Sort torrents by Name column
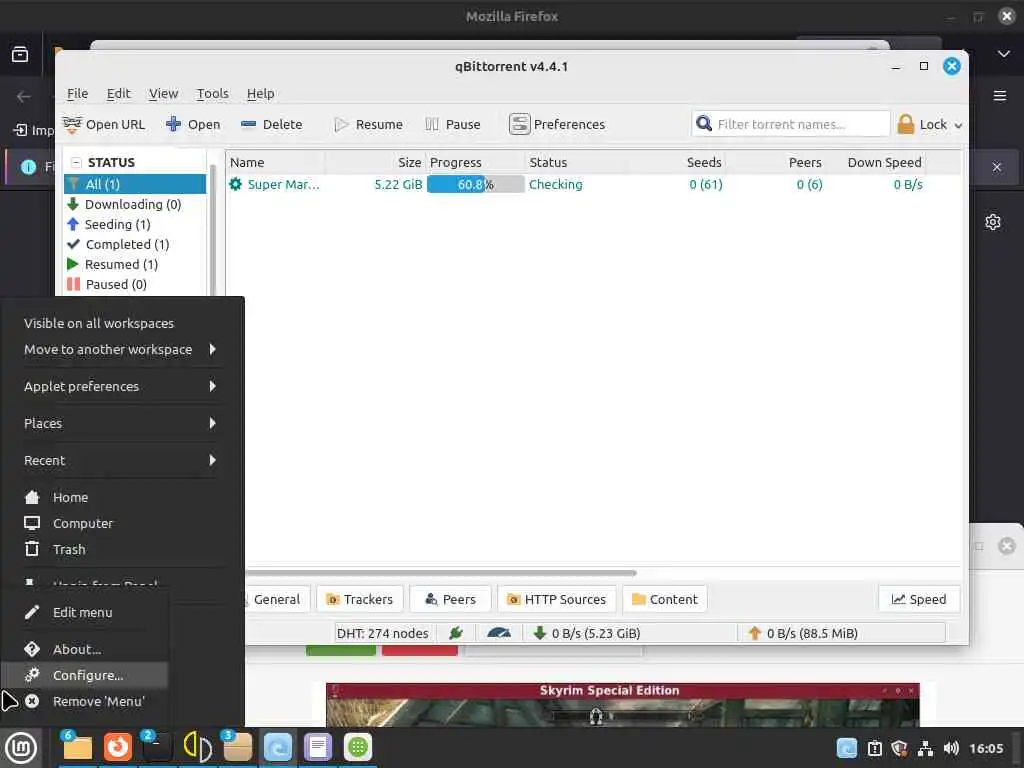 [x=275, y=163]
